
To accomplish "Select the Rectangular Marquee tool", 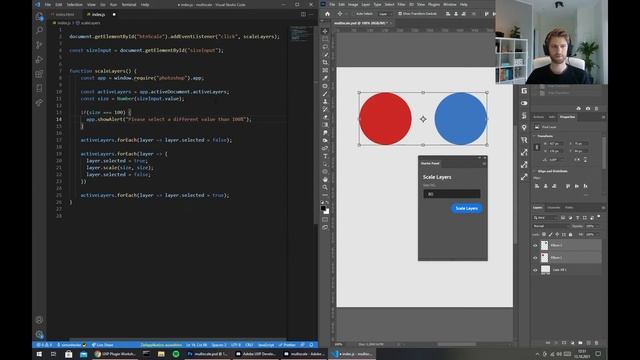I will click(325, 39).
